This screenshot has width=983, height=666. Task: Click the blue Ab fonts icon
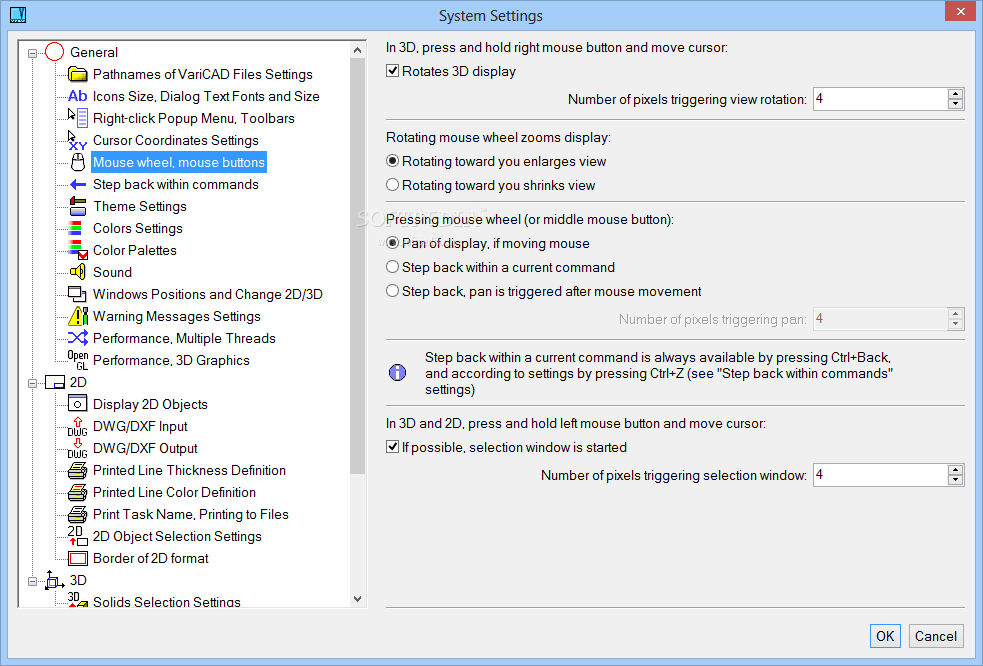78,96
